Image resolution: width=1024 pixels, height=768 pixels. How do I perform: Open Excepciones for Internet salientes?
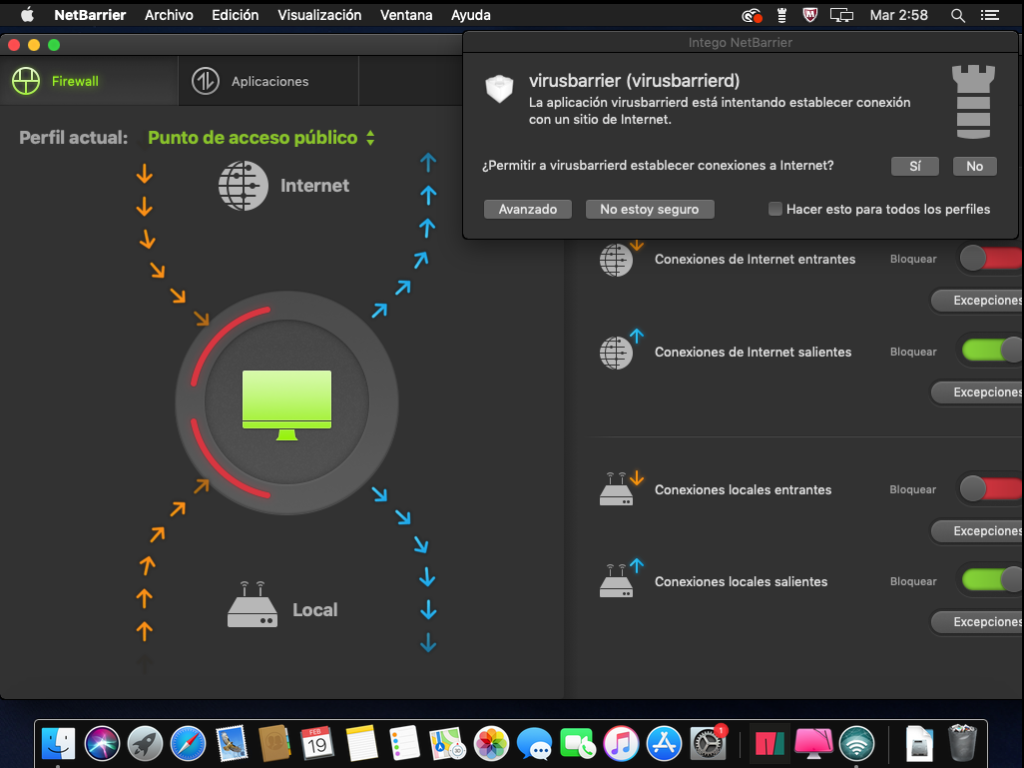tap(978, 392)
